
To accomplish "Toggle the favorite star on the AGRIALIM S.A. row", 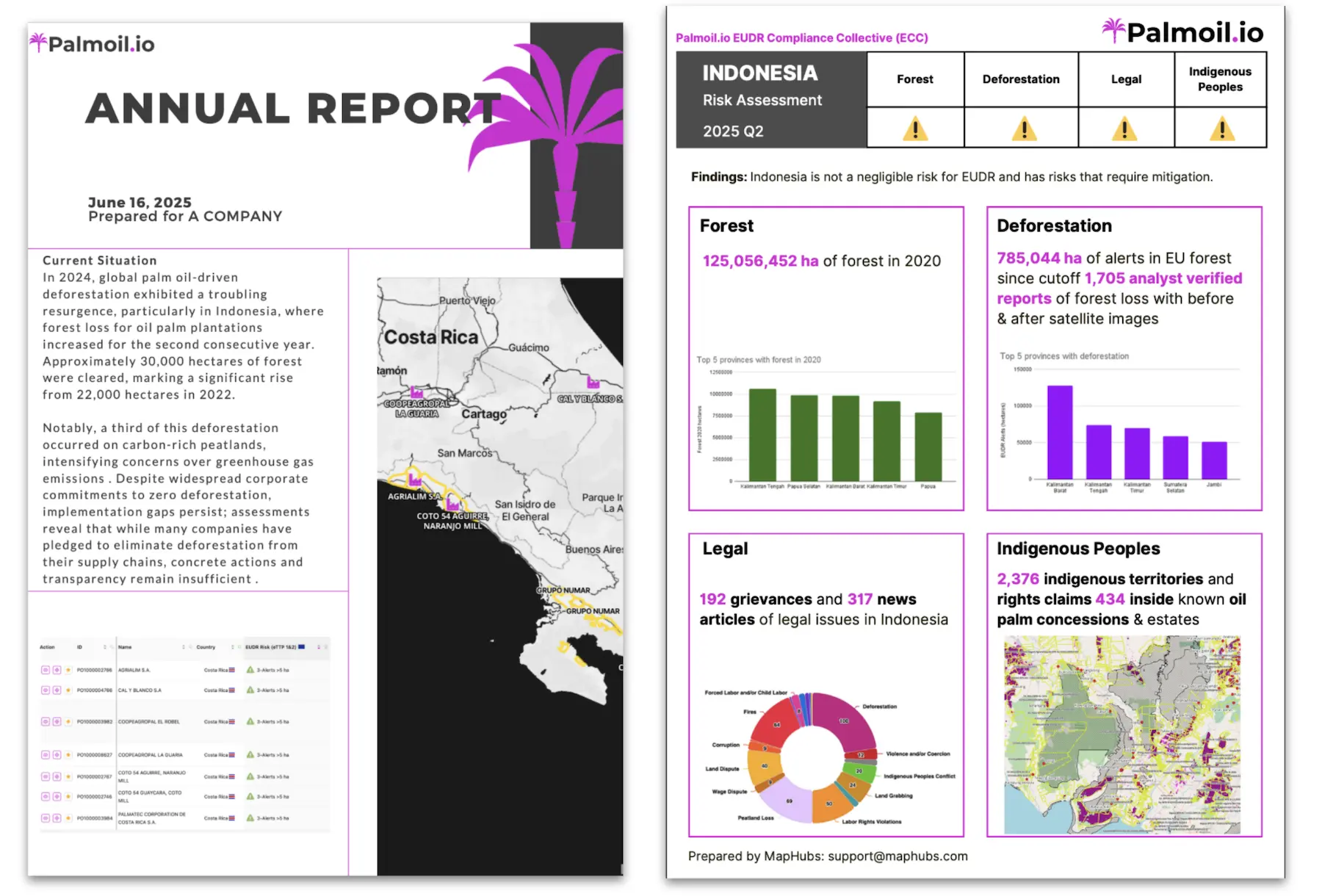I will click(68, 670).
